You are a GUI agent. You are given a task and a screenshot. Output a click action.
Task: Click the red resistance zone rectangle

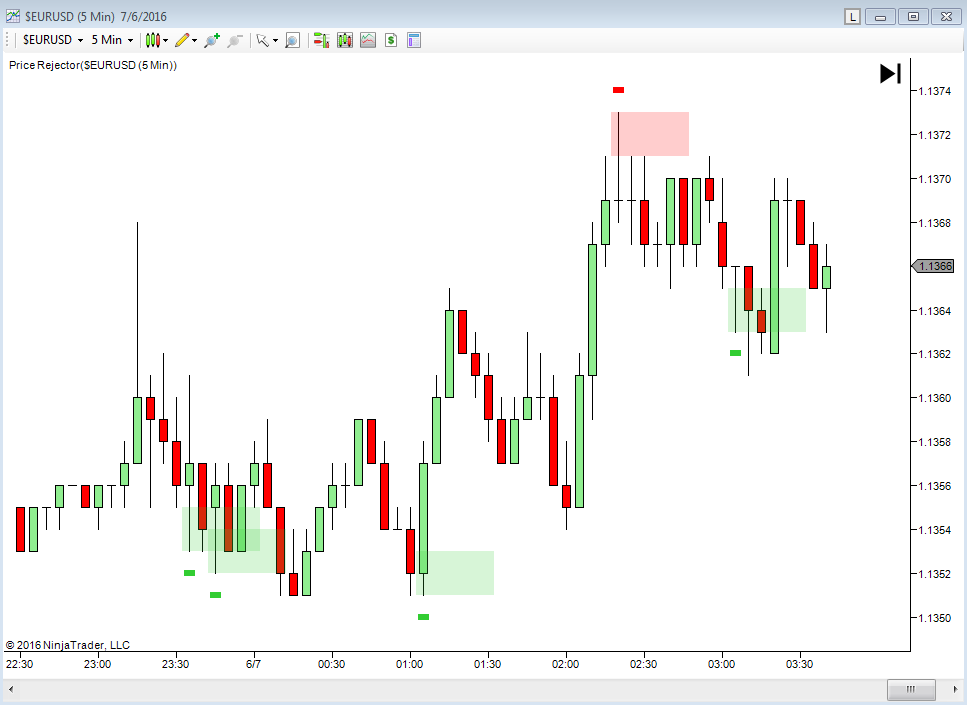click(650, 134)
